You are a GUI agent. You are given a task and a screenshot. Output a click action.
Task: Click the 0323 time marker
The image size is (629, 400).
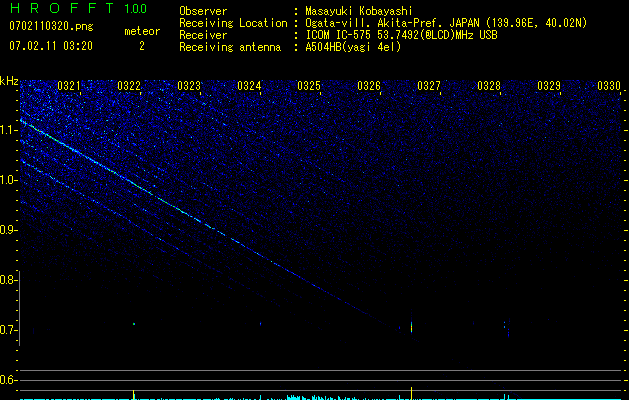pyautogui.click(x=189, y=86)
